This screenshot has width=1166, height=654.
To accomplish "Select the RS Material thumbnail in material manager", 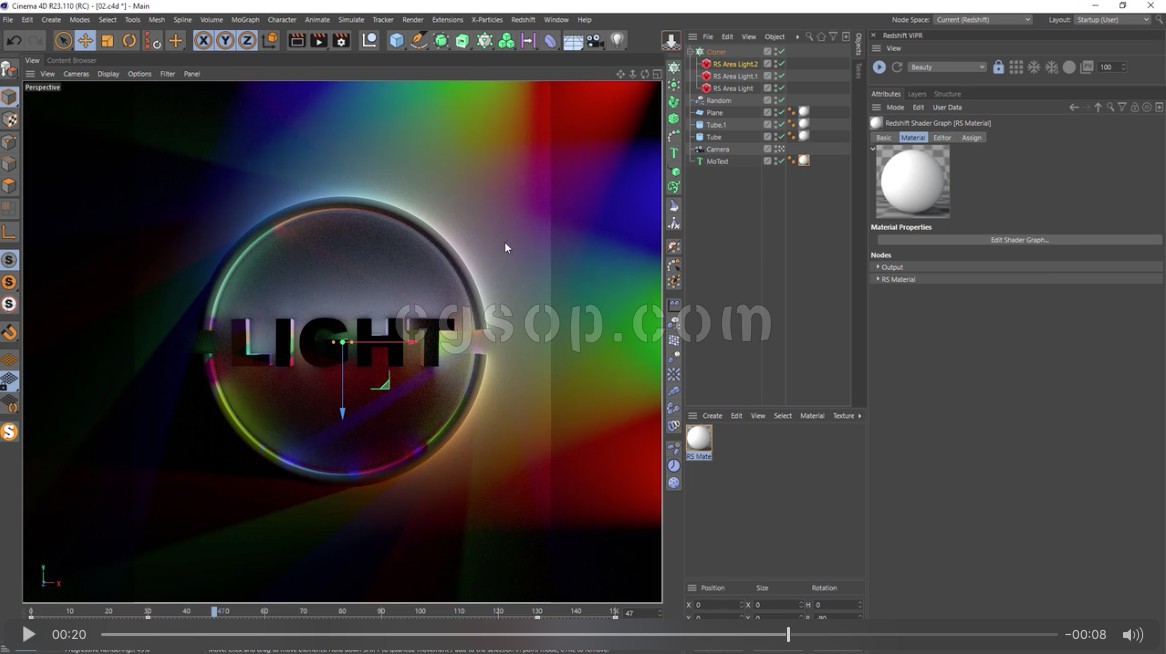I will pyautogui.click(x=699, y=440).
